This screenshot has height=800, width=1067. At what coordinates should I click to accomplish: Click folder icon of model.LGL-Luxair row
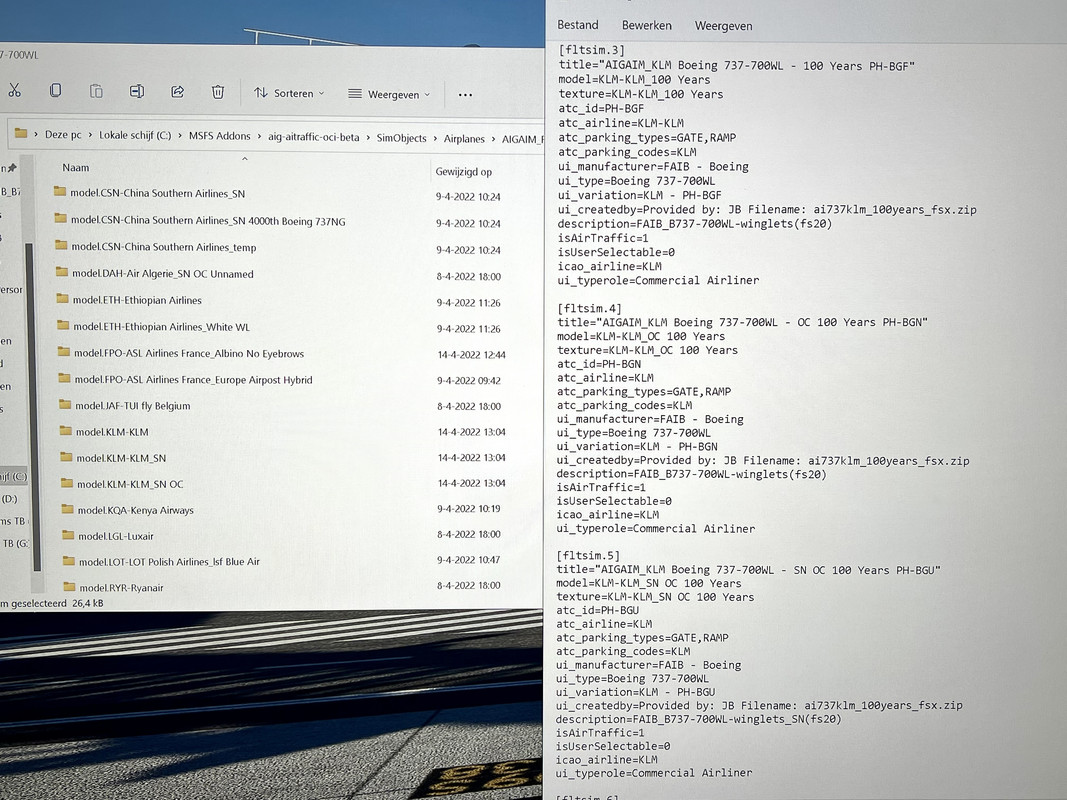tap(68, 535)
